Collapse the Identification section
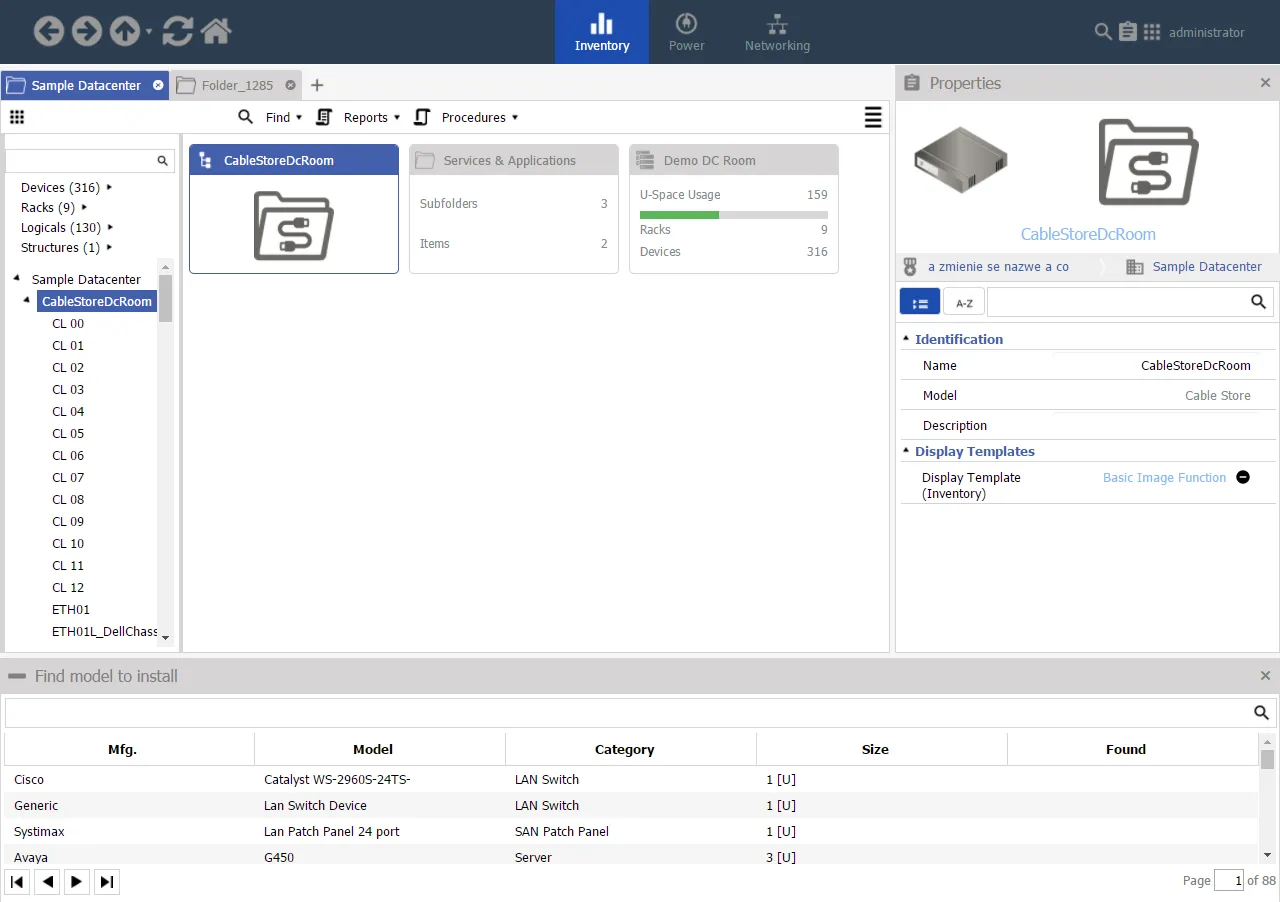This screenshot has height=902, width=1280. [907, 340]
